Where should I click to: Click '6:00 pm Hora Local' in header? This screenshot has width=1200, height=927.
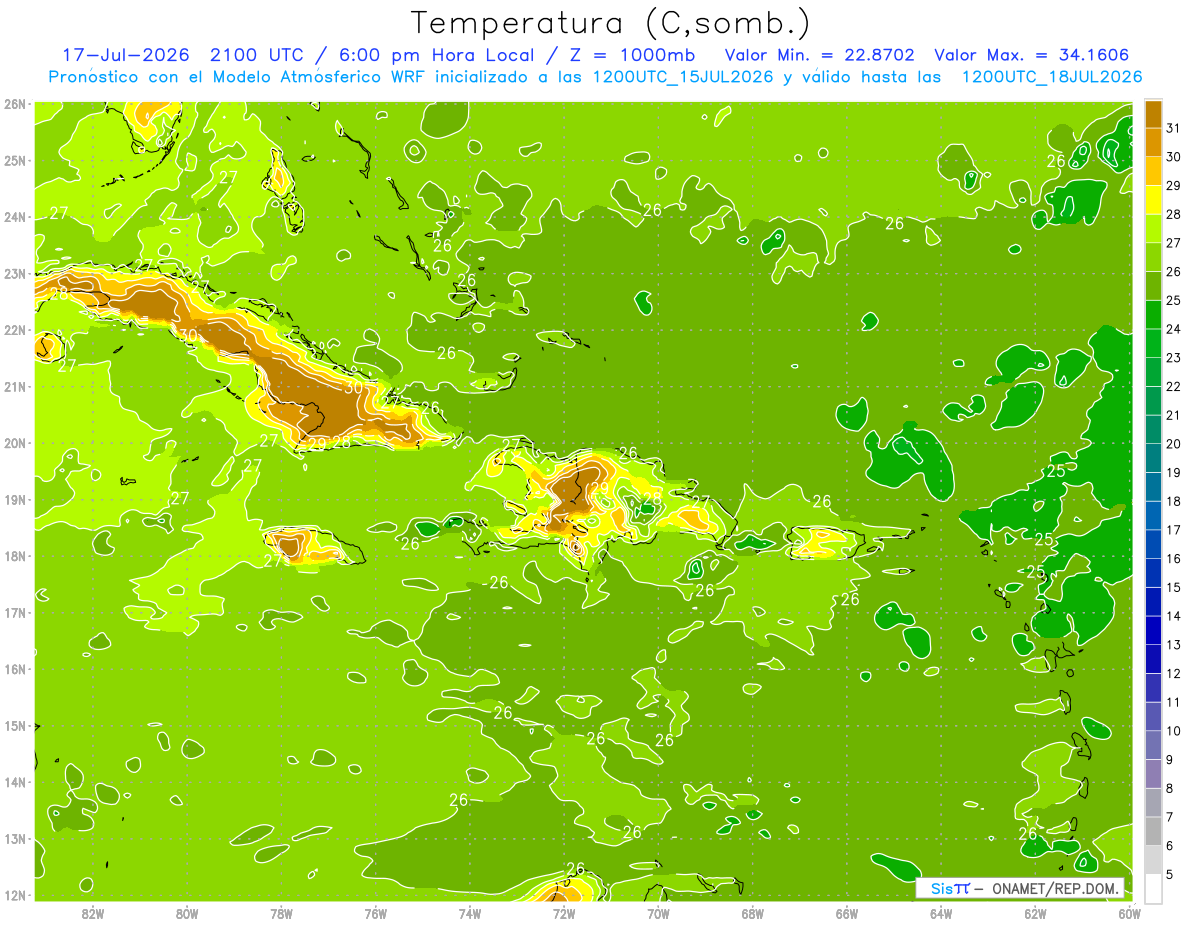[x=436, y=55]
